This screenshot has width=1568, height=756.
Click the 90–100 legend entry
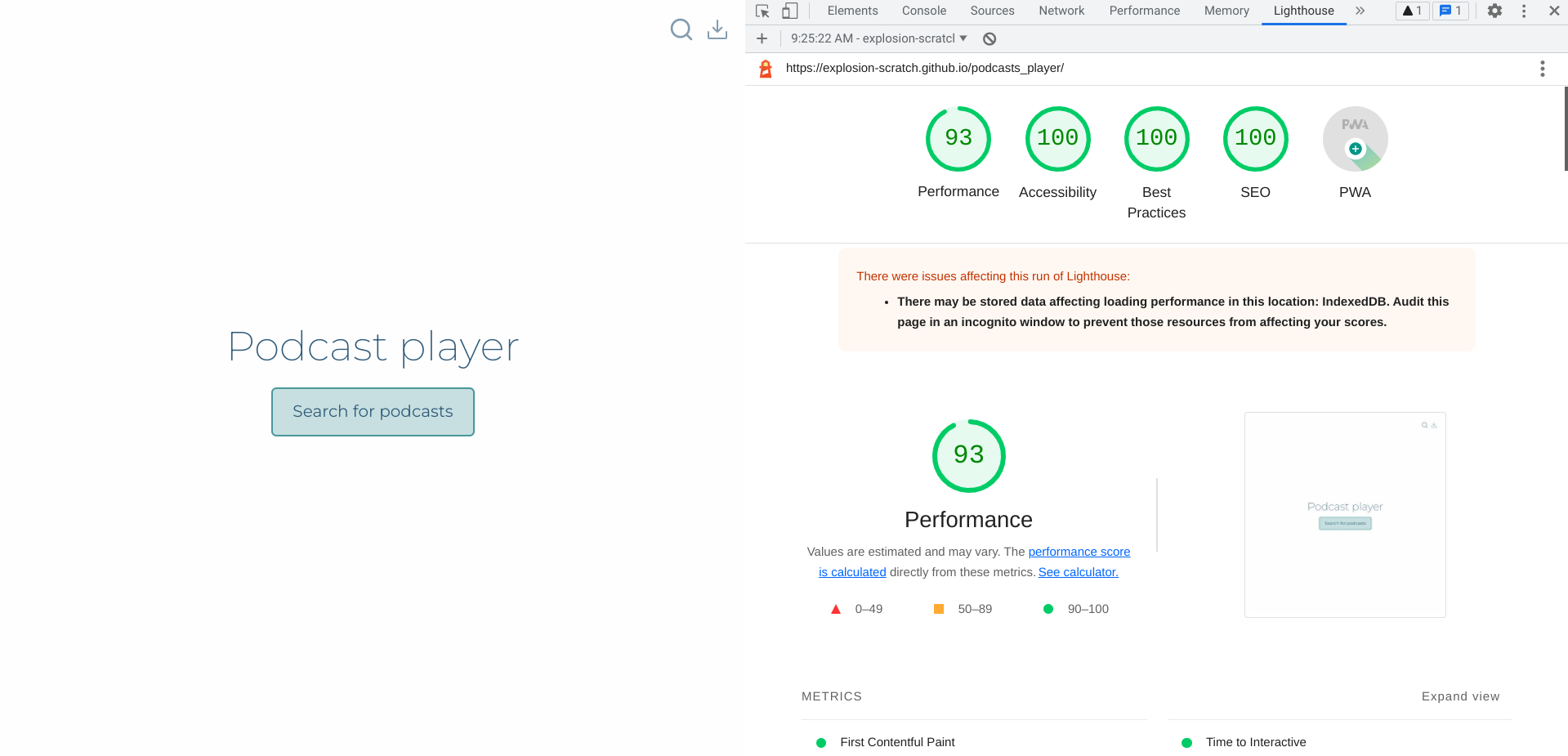tap(1076, 609)
